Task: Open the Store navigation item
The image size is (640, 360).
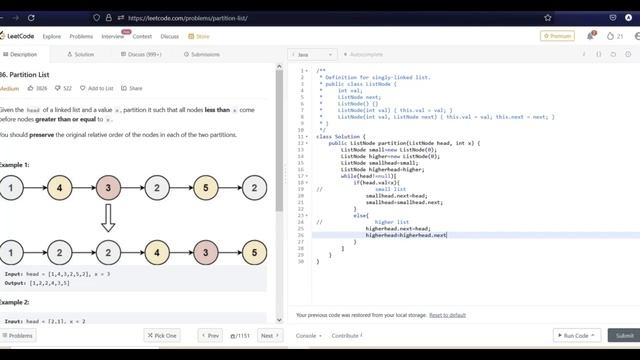Action: (x=199, y=36)
